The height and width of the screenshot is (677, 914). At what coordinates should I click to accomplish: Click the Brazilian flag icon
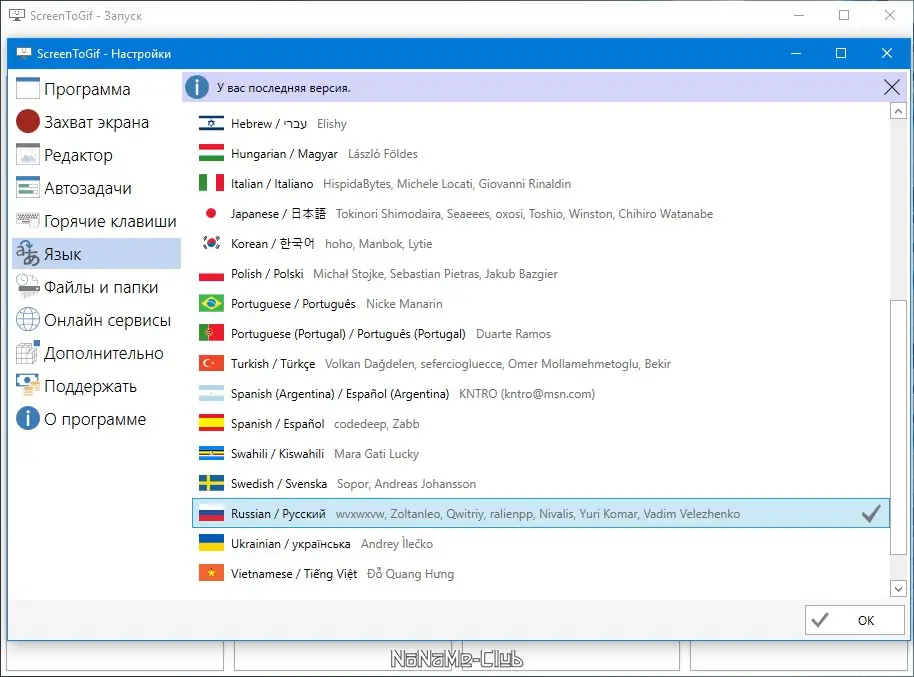click(x=211, y=303)
